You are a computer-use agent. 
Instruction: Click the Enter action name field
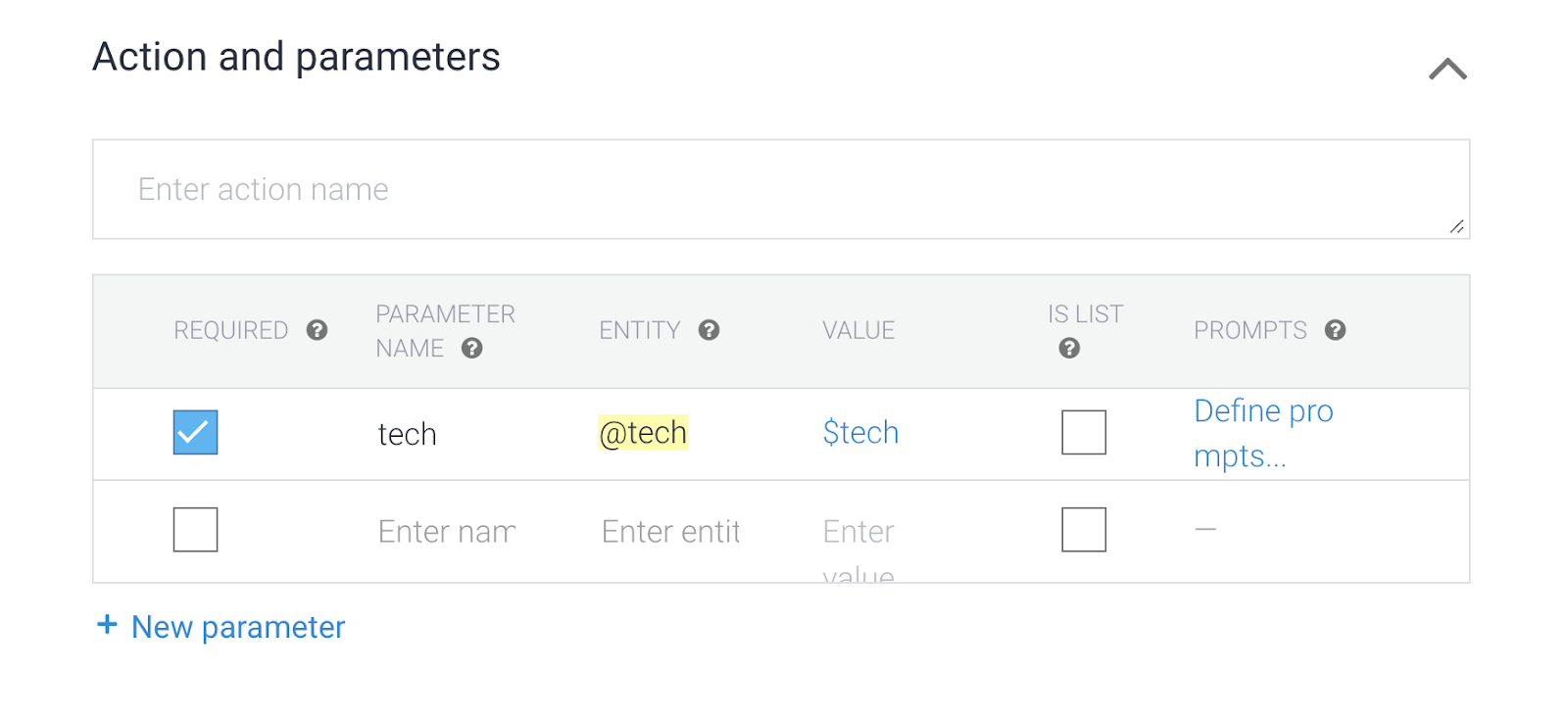(x=780, y=189)
